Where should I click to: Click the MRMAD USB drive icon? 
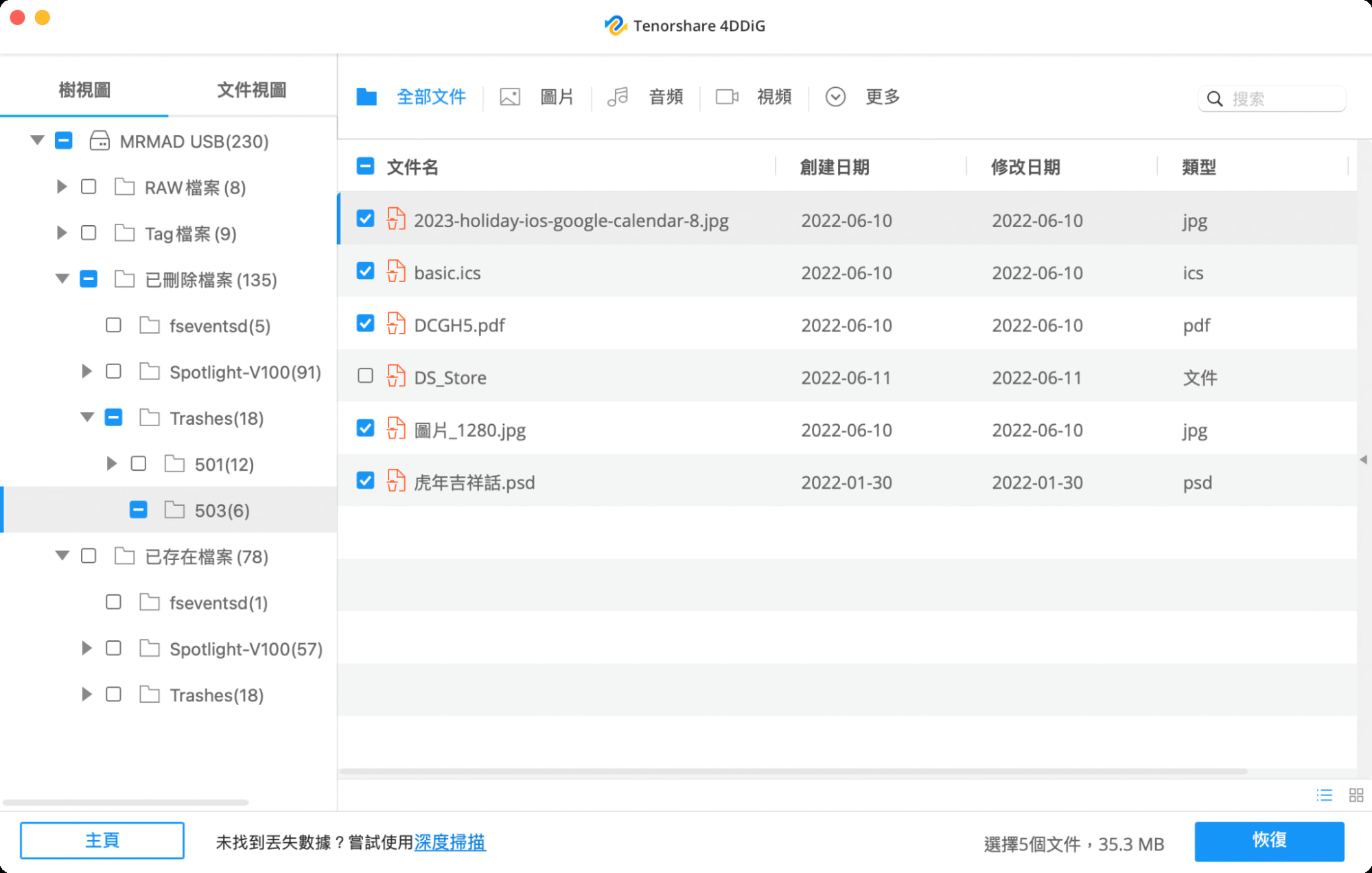pos(100,141)
